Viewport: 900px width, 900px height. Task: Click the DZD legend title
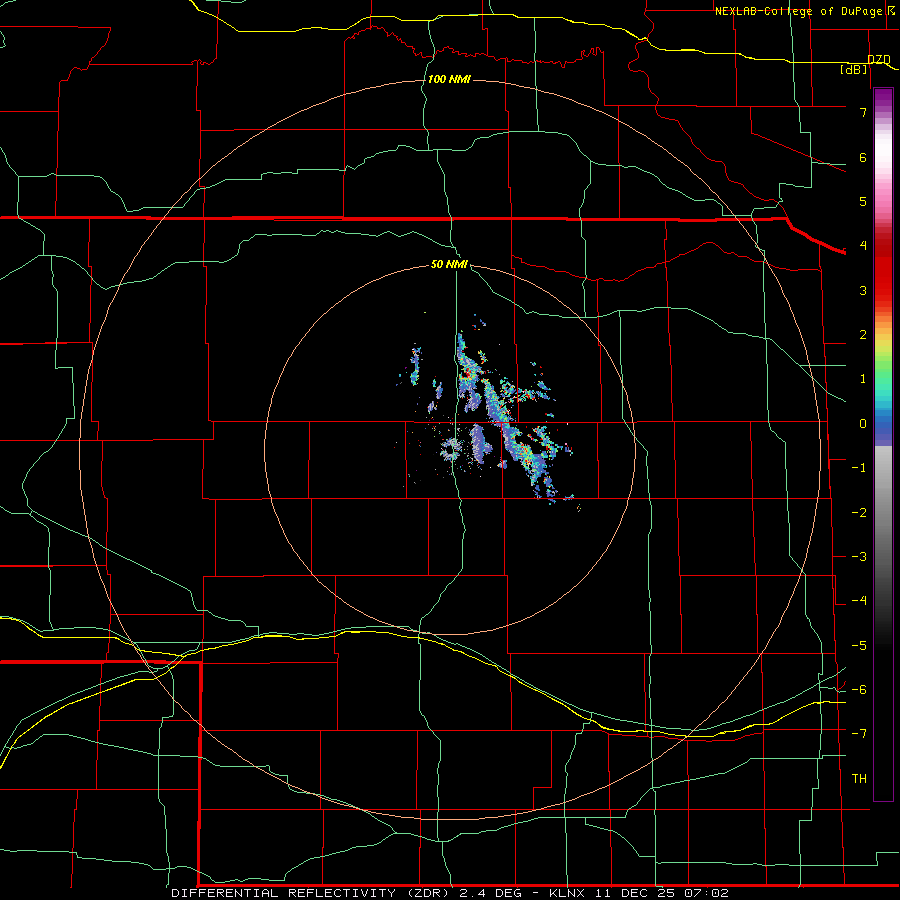pos(879,60)
